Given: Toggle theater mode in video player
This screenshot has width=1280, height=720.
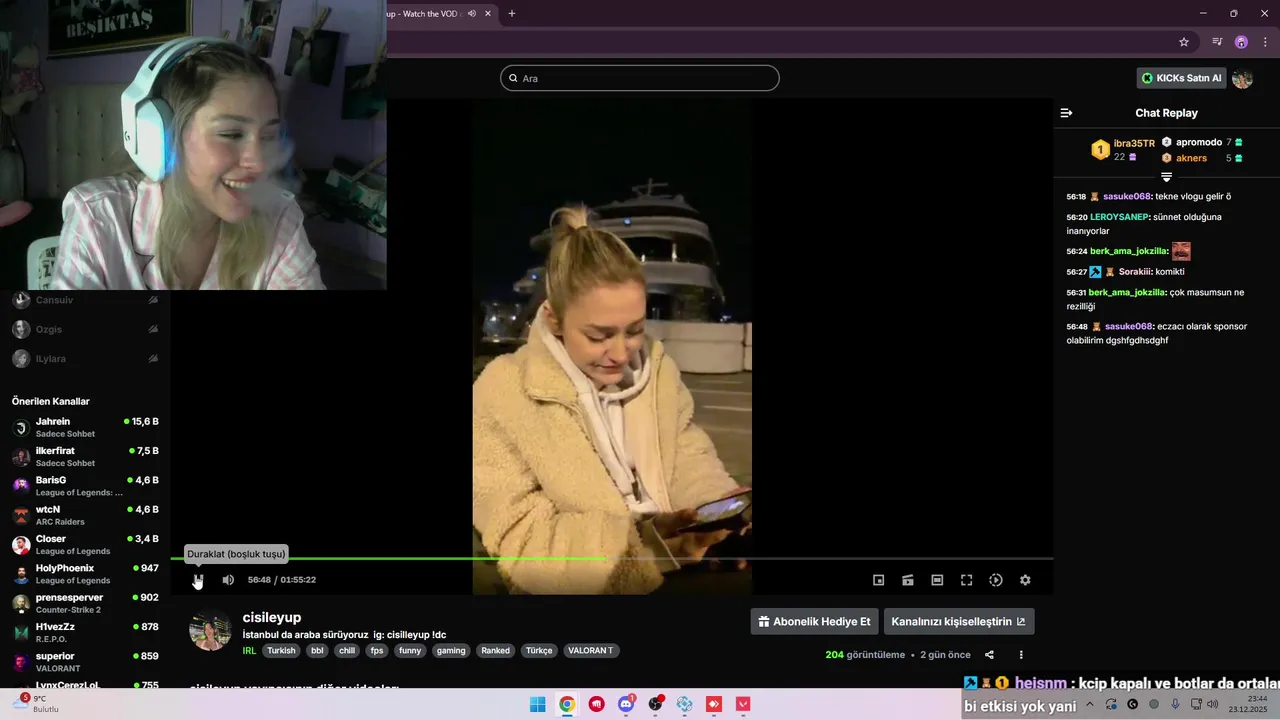Looking at the screenshot, I should (937, 580).
